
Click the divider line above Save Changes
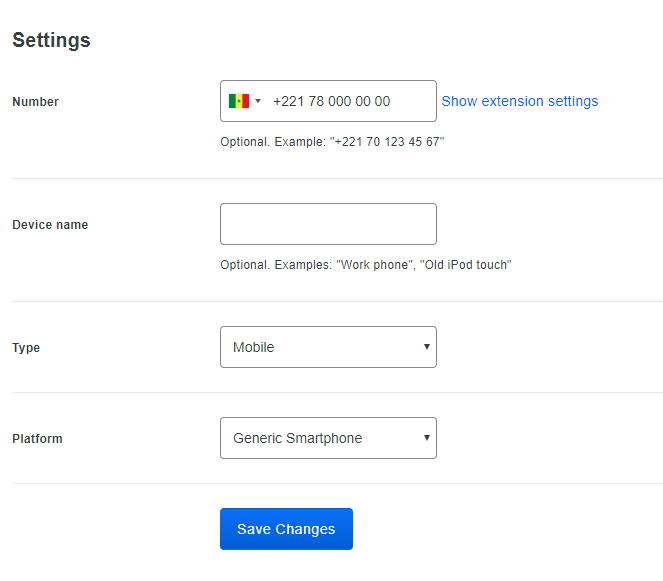point(337,483)
